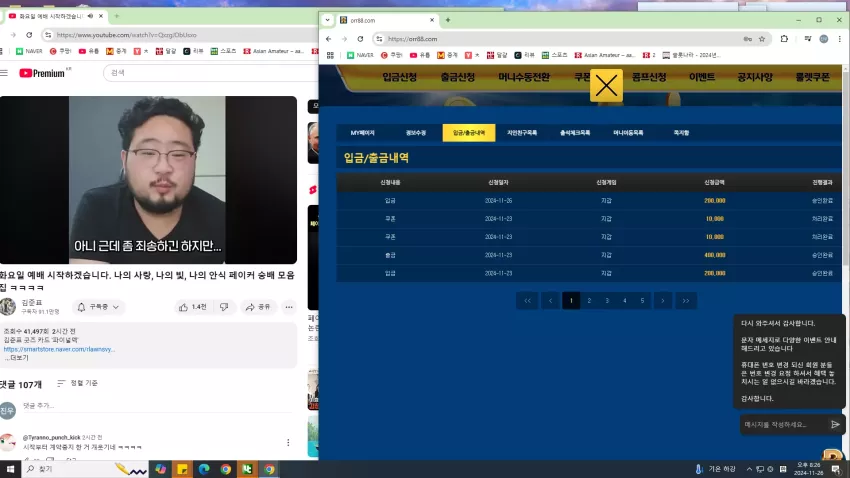This screenshot has height=478, width=850.
Task: Open the 공지사항 menu item
Action: (755, 77)
